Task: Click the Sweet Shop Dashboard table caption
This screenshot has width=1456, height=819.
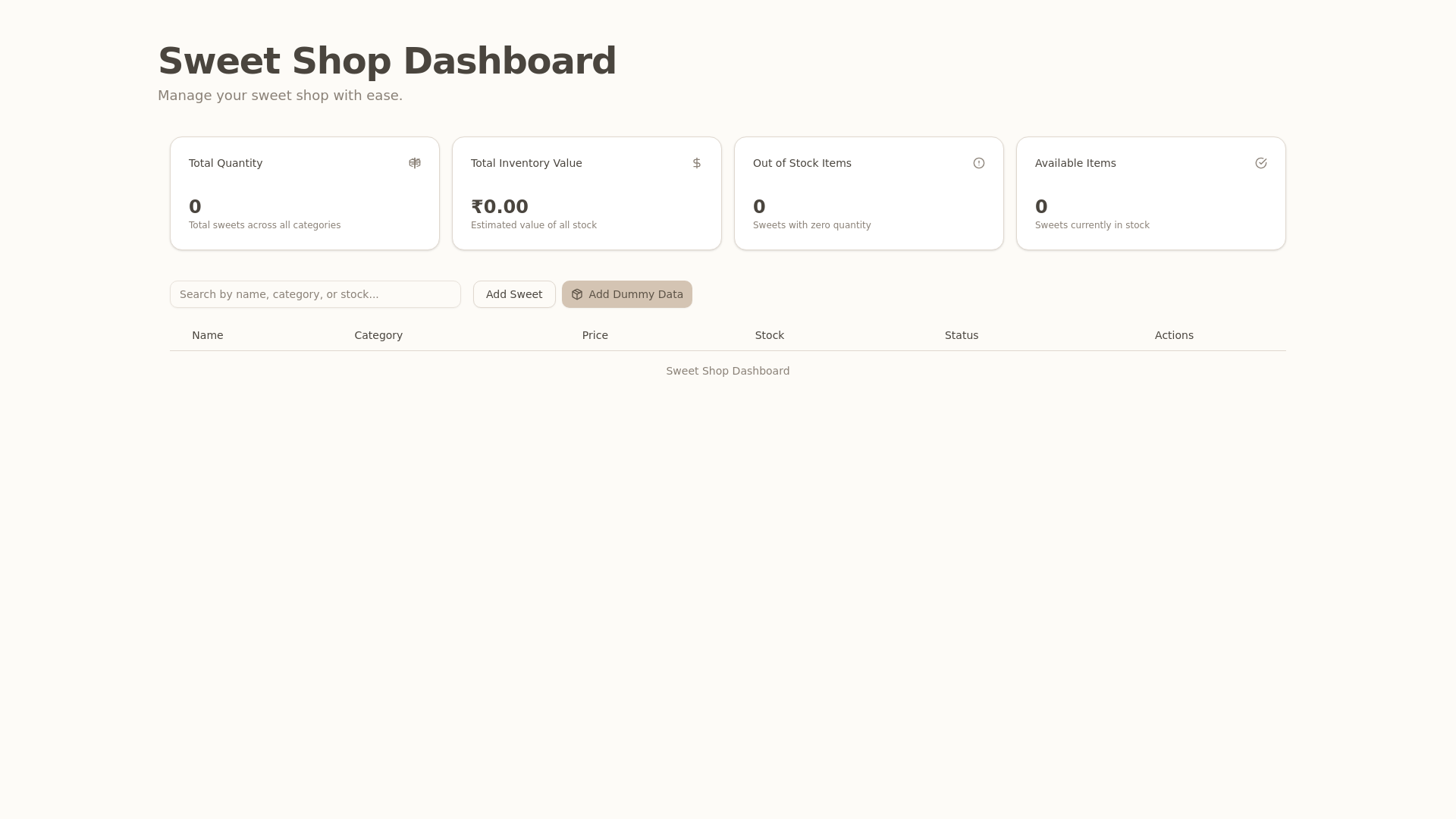Action: tap(728, 371)
